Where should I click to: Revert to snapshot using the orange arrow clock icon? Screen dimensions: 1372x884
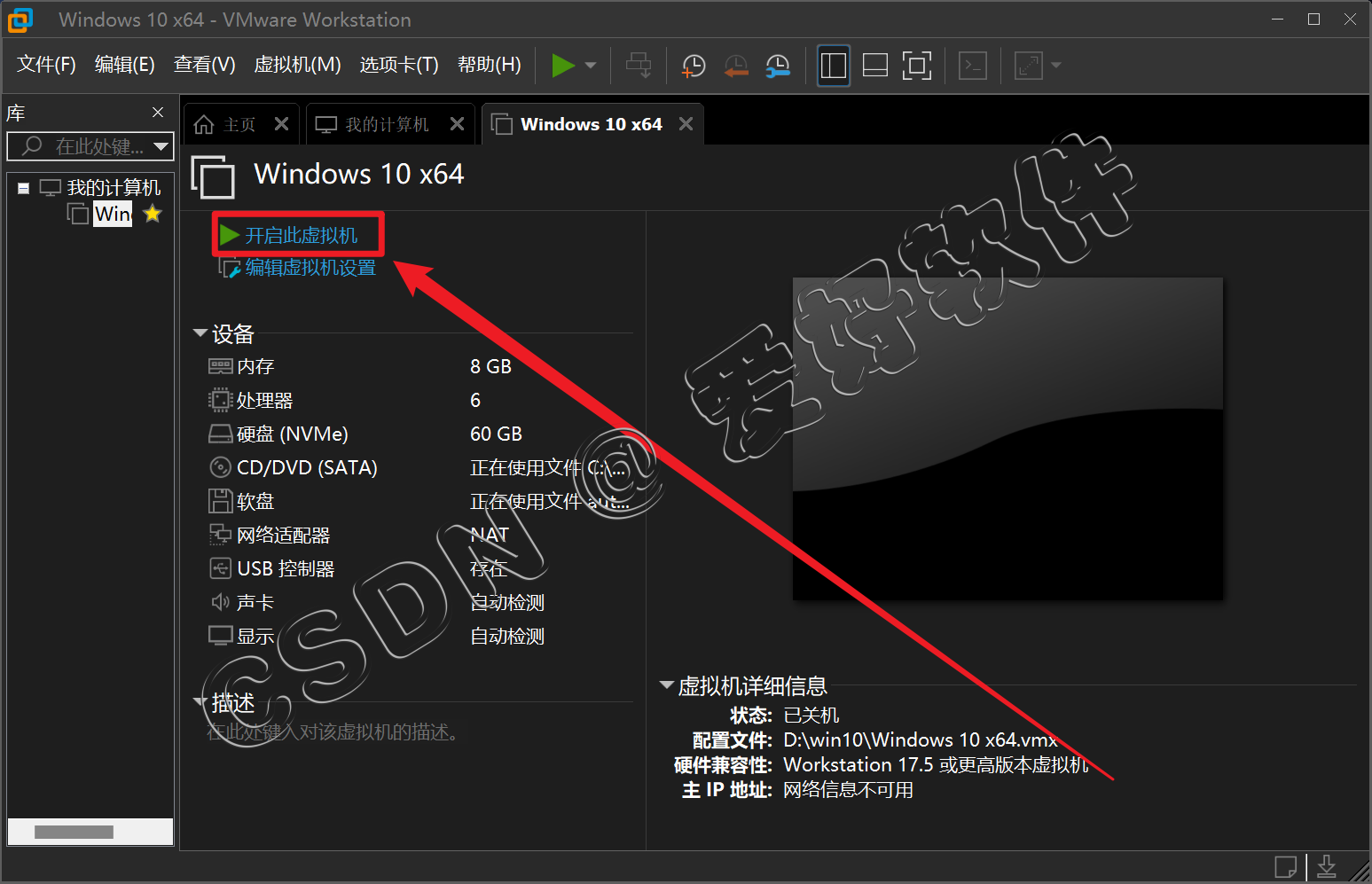(x=735, y=66)
